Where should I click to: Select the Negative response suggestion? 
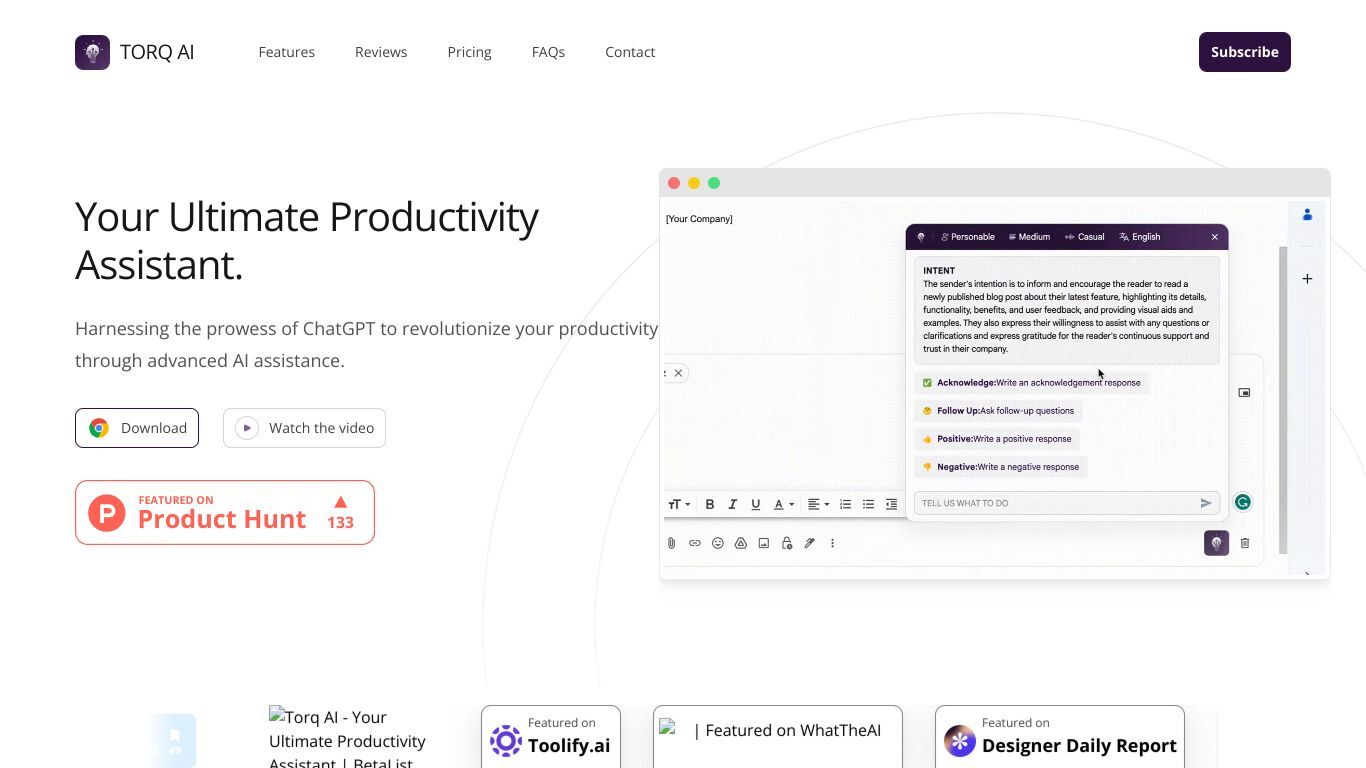click(1000, 467)
